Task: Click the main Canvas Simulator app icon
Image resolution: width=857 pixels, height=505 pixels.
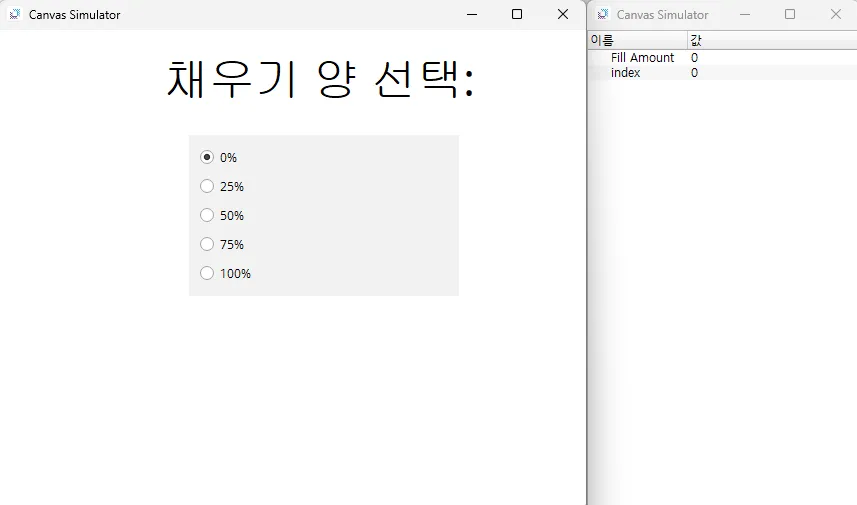Action: pos(14,14)
